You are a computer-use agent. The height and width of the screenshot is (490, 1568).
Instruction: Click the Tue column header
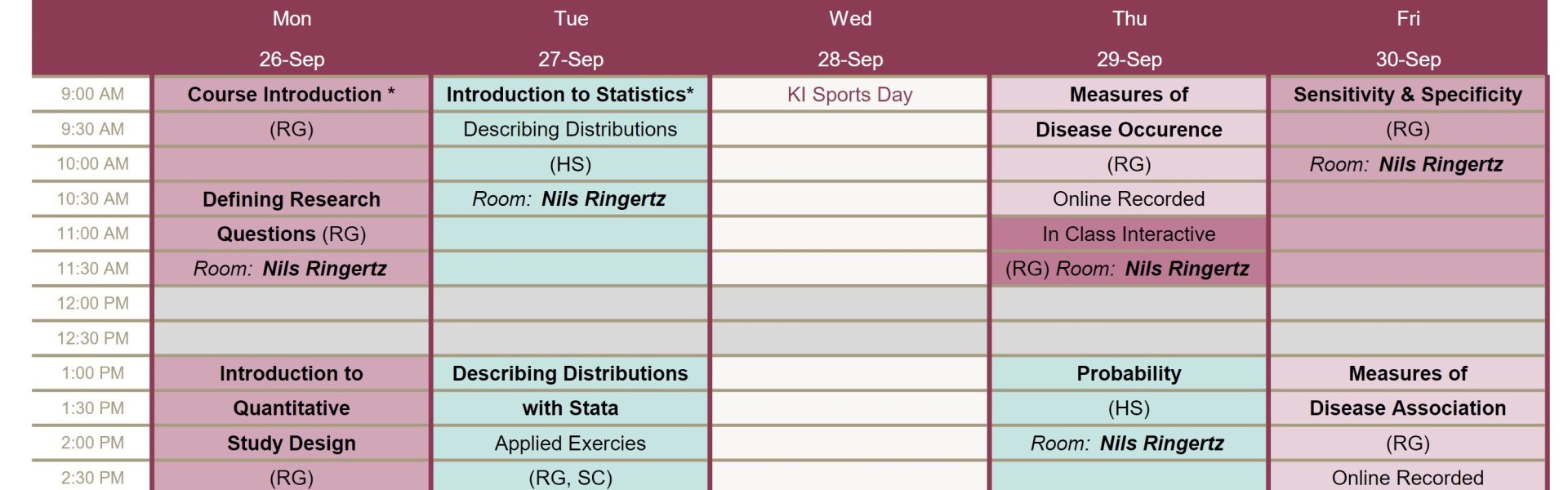(571, 38)
